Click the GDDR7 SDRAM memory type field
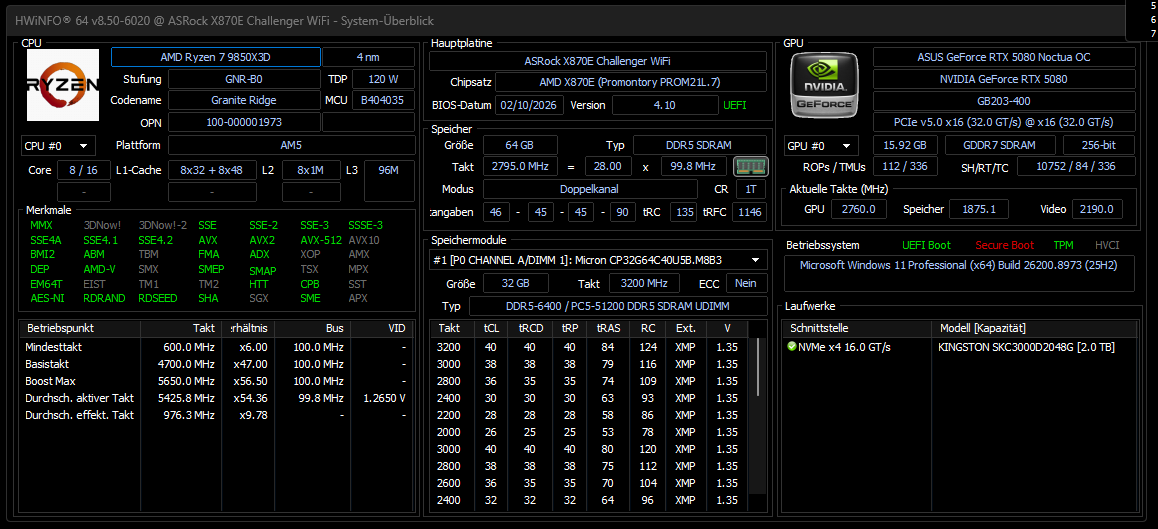The height and width of the screenshot is (529, 1158). click(999, 146)
